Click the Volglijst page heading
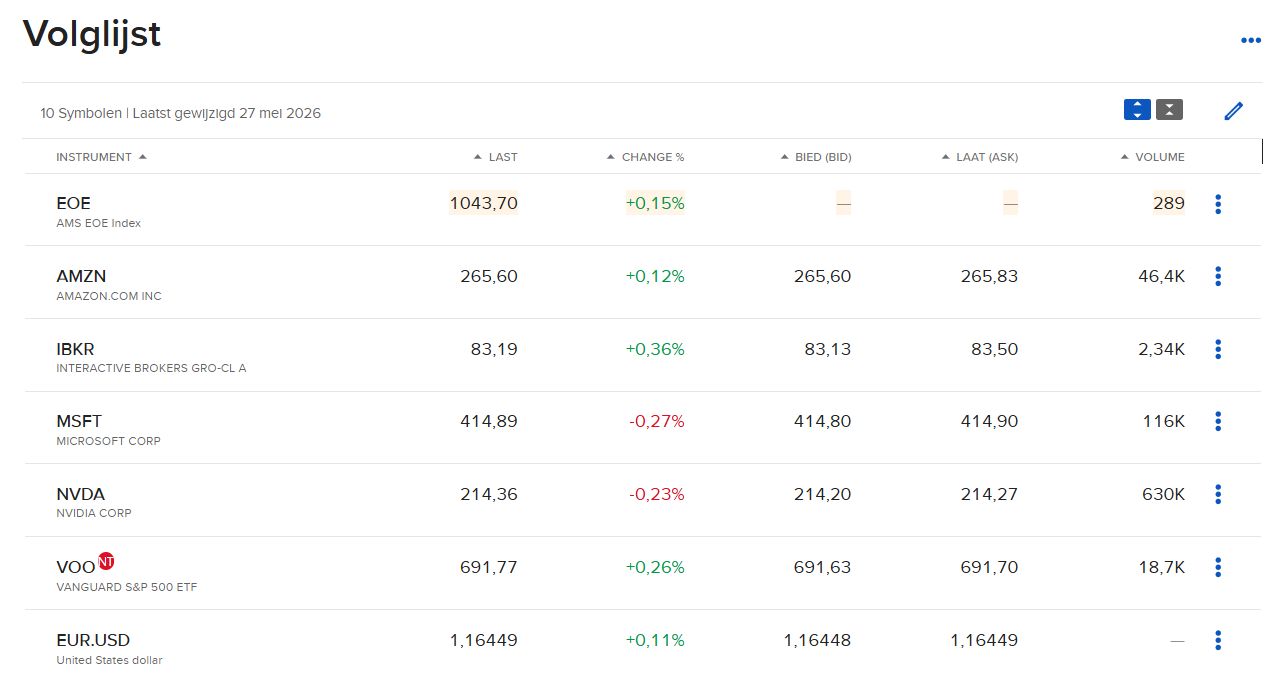Viewport: 1280px width, 678px height. [x=92, y=35]
